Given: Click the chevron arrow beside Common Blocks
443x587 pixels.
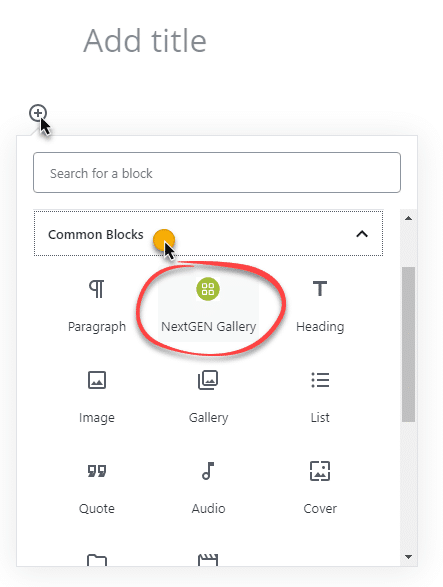Looking at the screenshot, I should 362,234.
